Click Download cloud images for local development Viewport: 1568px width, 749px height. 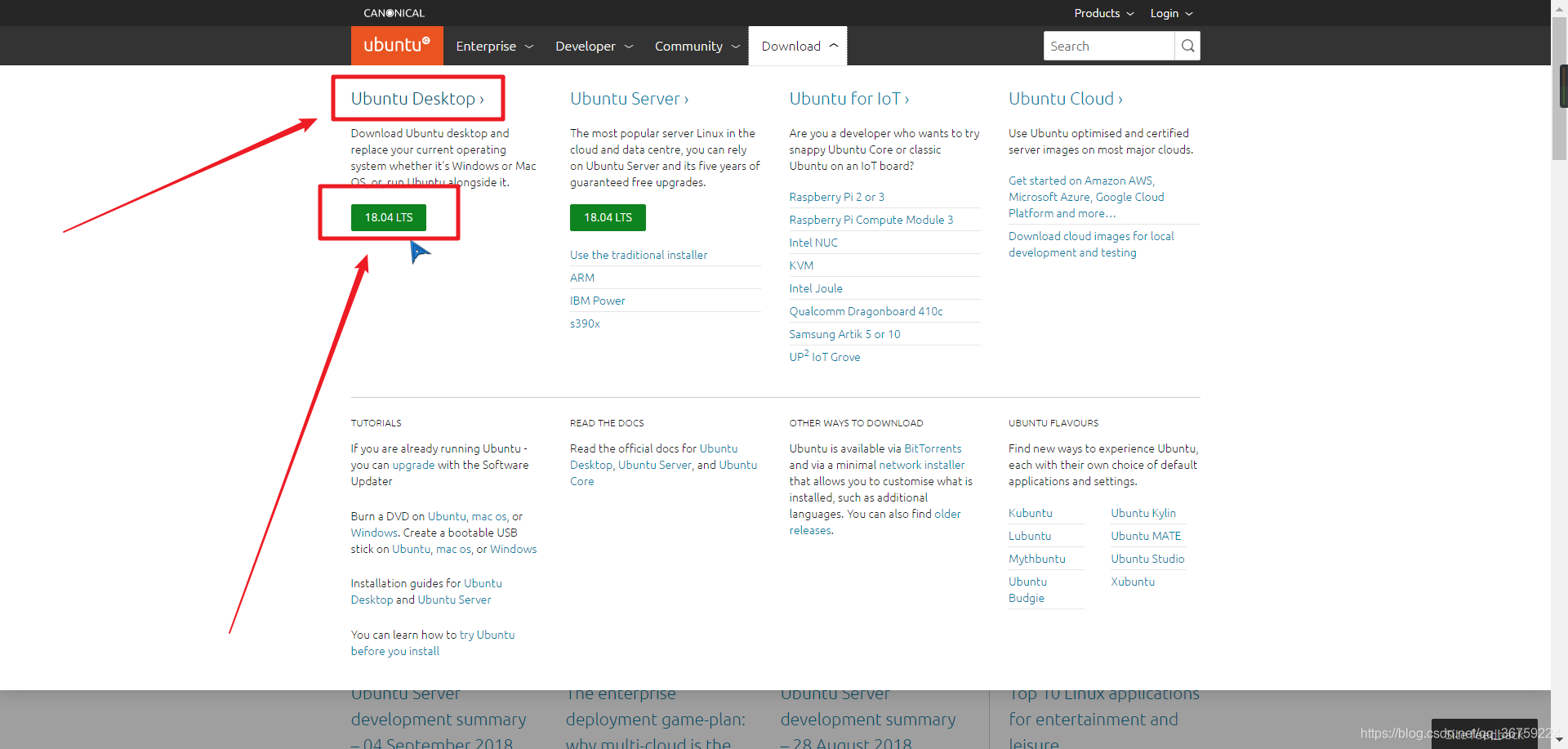1091,244
